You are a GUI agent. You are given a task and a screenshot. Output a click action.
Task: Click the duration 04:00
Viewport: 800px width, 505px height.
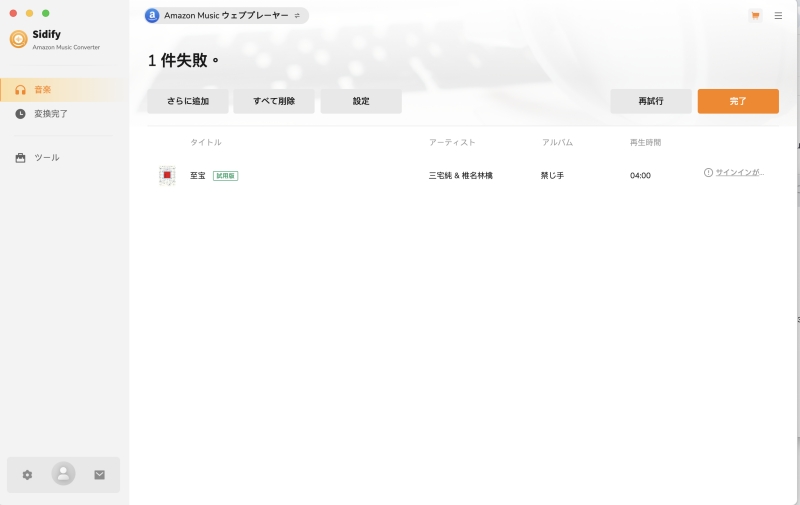tap(640, 175)
